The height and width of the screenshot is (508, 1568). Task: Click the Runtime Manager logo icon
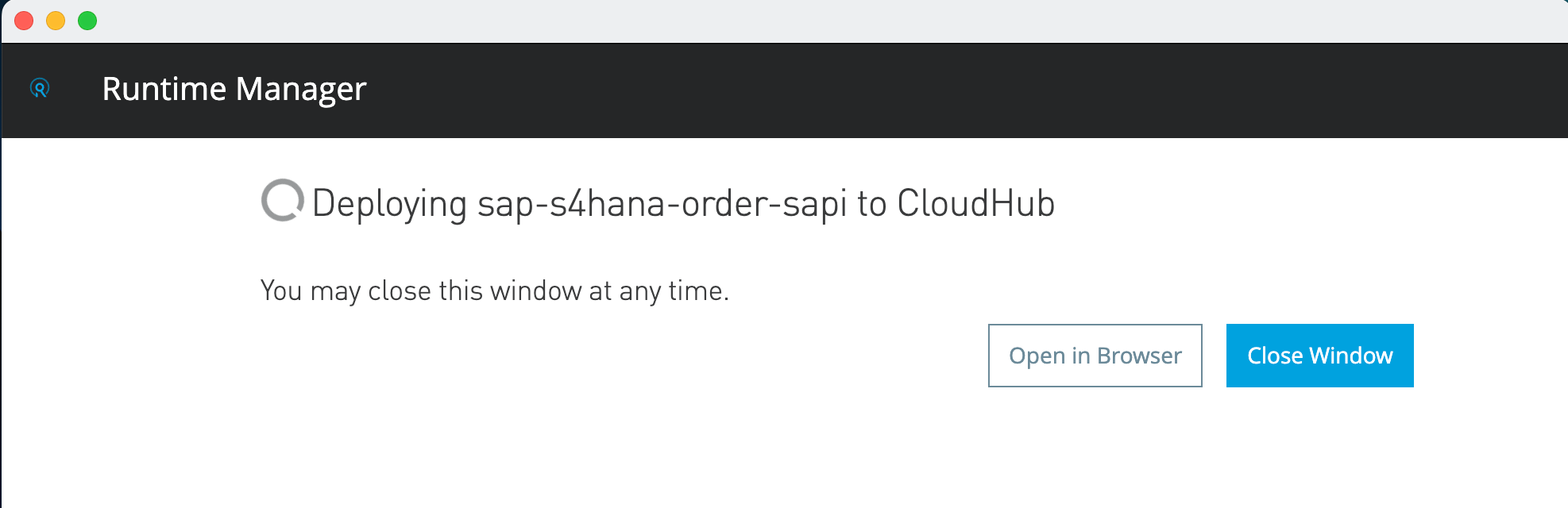[x=40, y=88]
